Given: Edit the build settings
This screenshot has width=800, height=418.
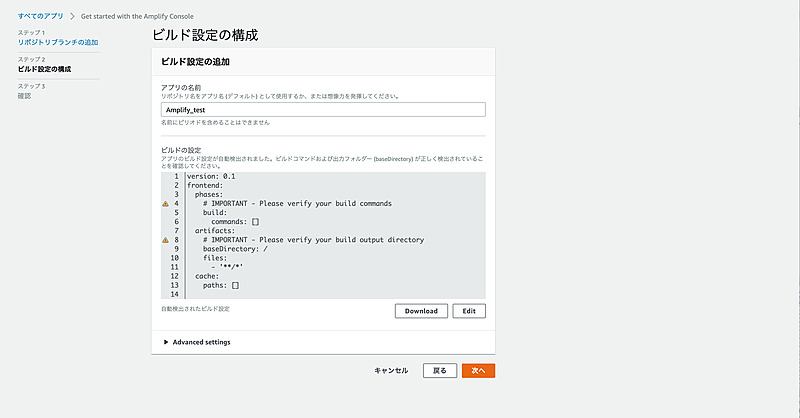Looking at the screenshot, I should pos(469,311).
